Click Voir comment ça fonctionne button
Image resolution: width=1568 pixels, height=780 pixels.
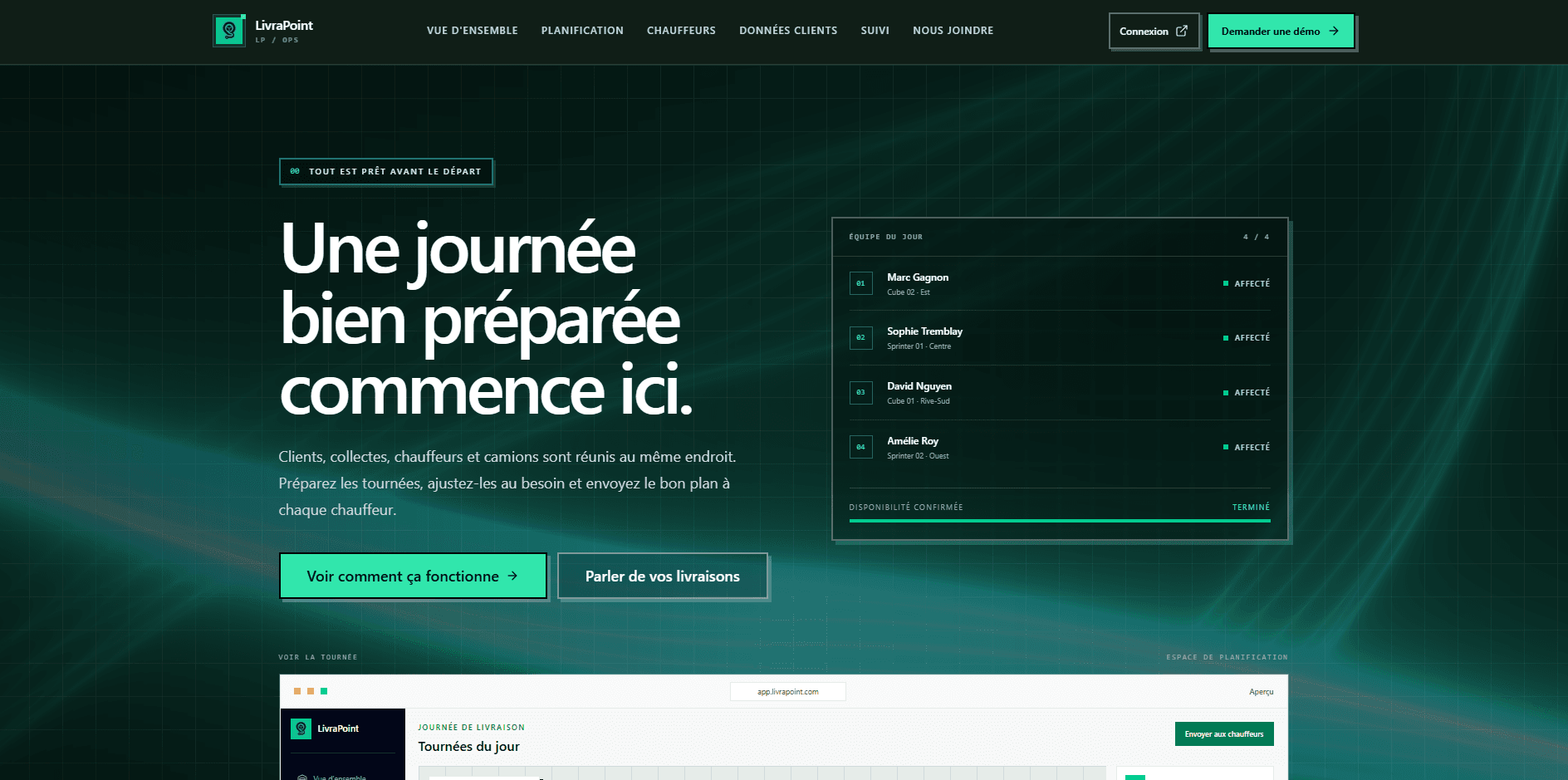pyautogui.click(x=413, y=576)
